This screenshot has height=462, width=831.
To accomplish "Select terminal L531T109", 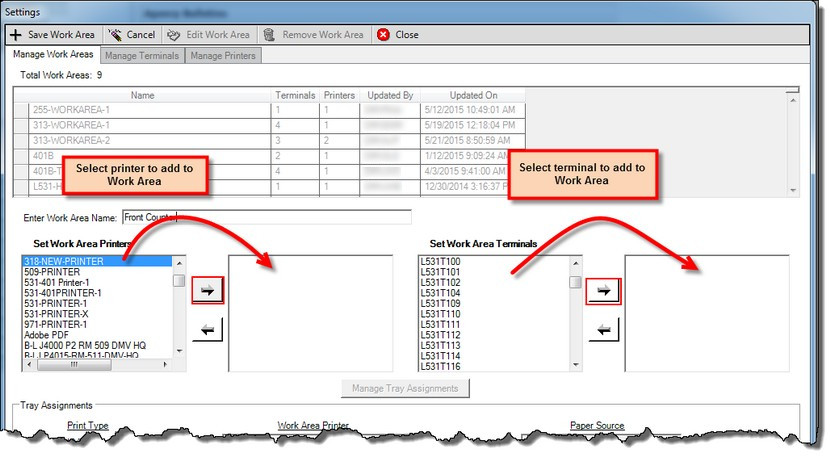I will 440,304.
